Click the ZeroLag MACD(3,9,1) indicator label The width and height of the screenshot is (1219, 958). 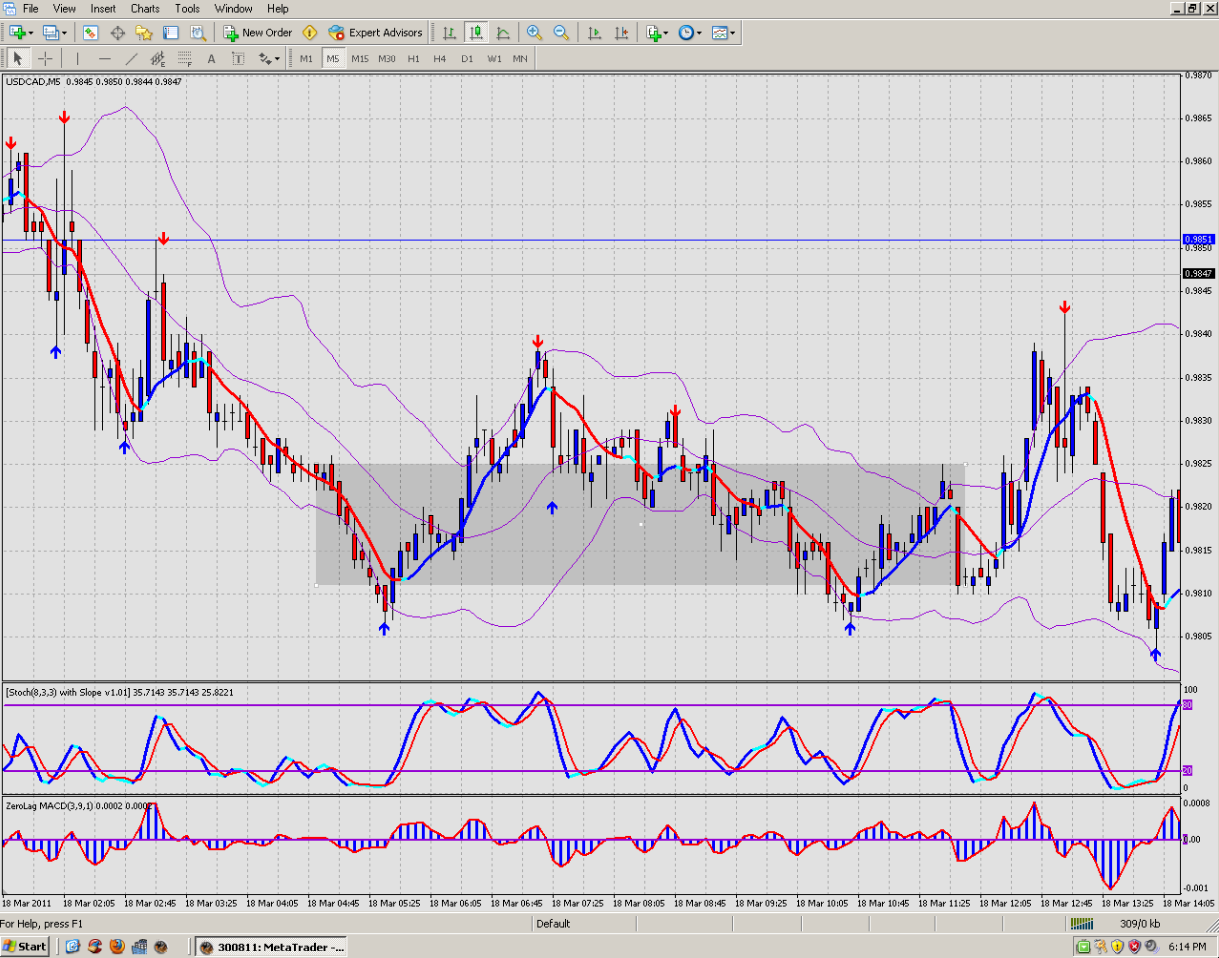(80, 805)
